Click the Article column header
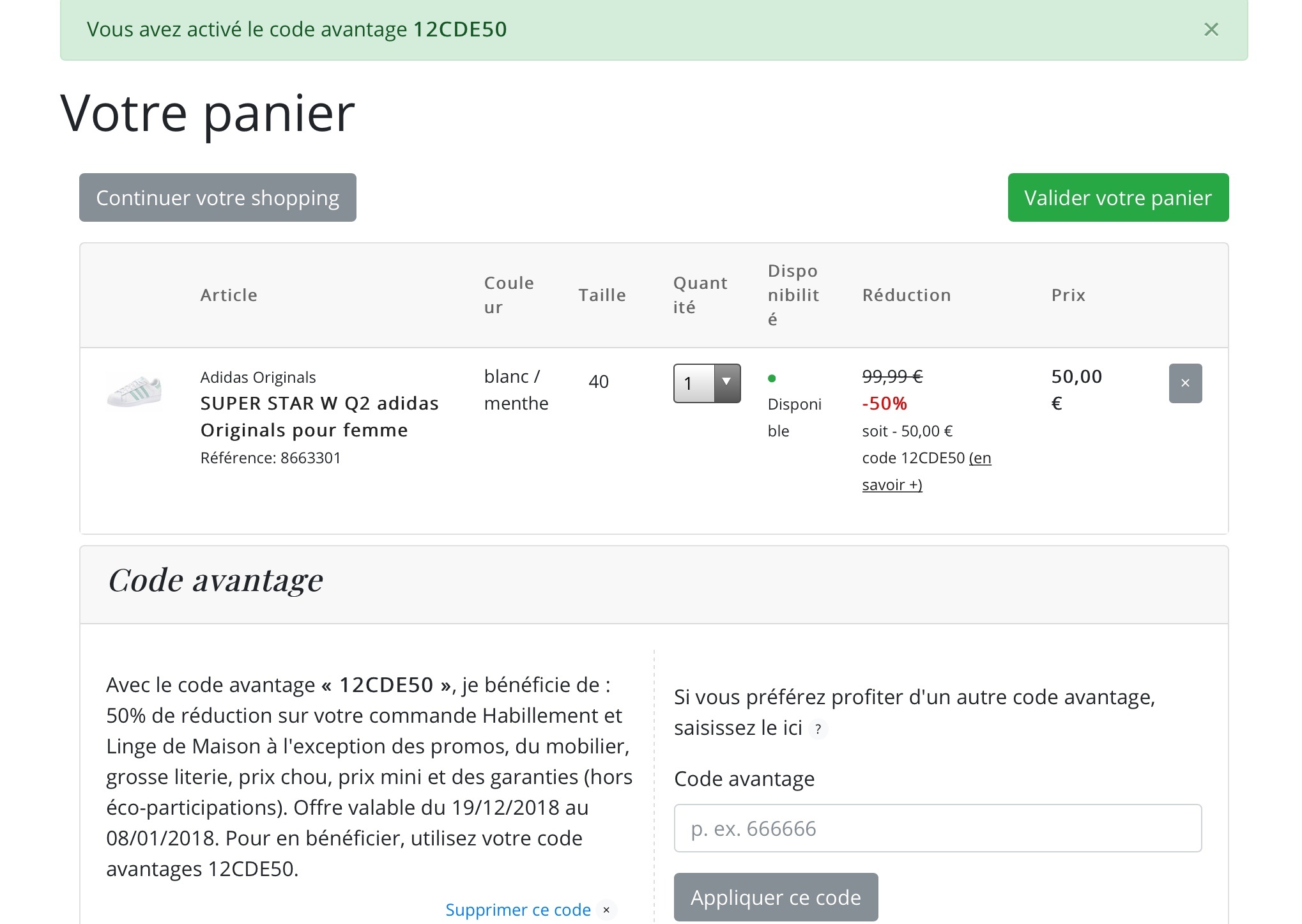This screenshot has width=1302, height=924. [x=229, y=295]
